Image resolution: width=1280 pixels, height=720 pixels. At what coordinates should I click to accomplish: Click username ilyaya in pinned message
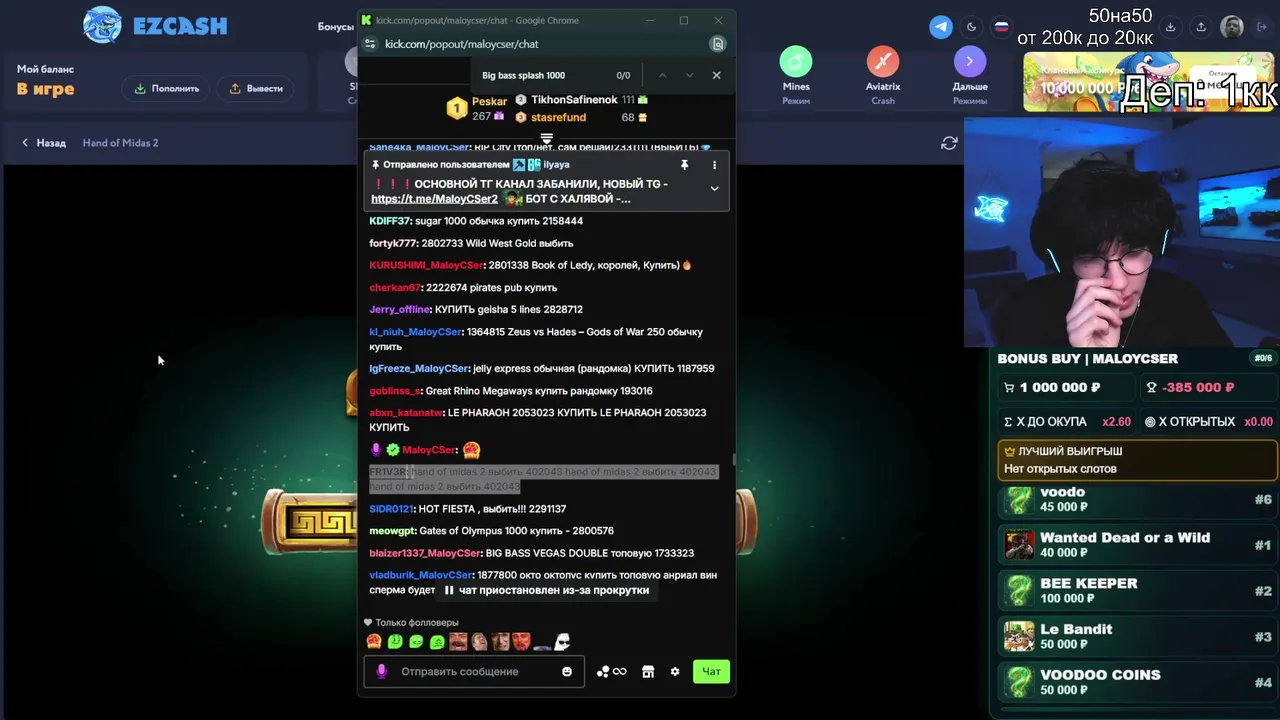click(556, 165)
